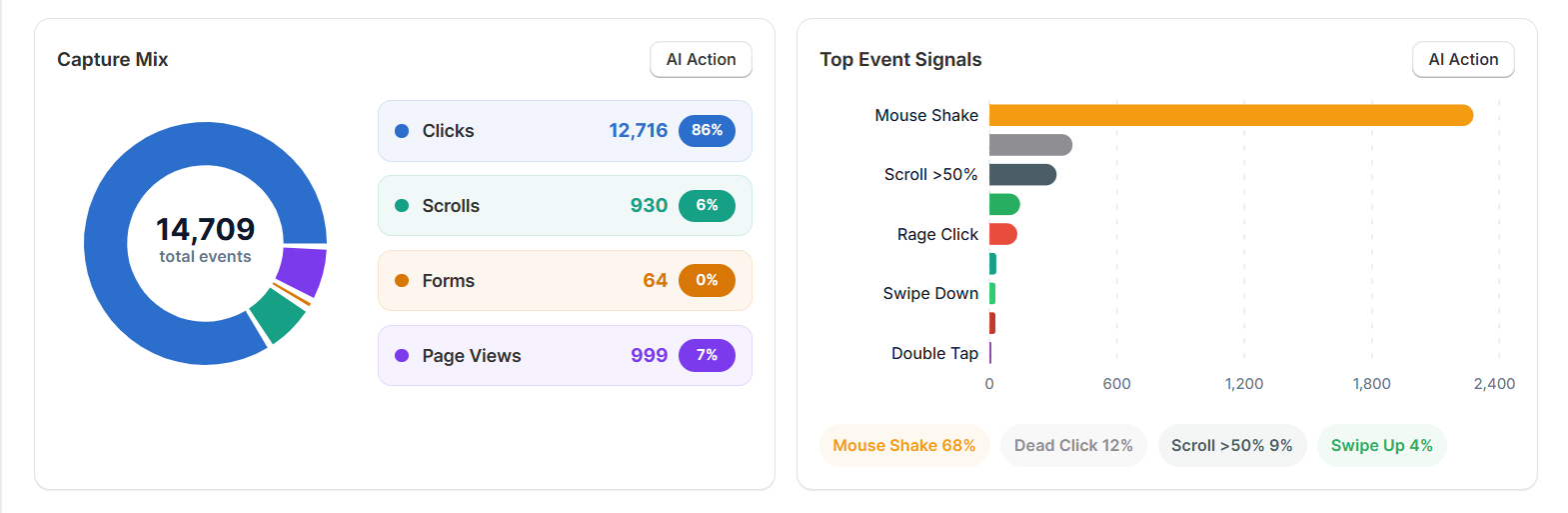1568x513 pixels.
Task: Click the dark slate Scroll >50% bar
Action: click(1021, 175)
